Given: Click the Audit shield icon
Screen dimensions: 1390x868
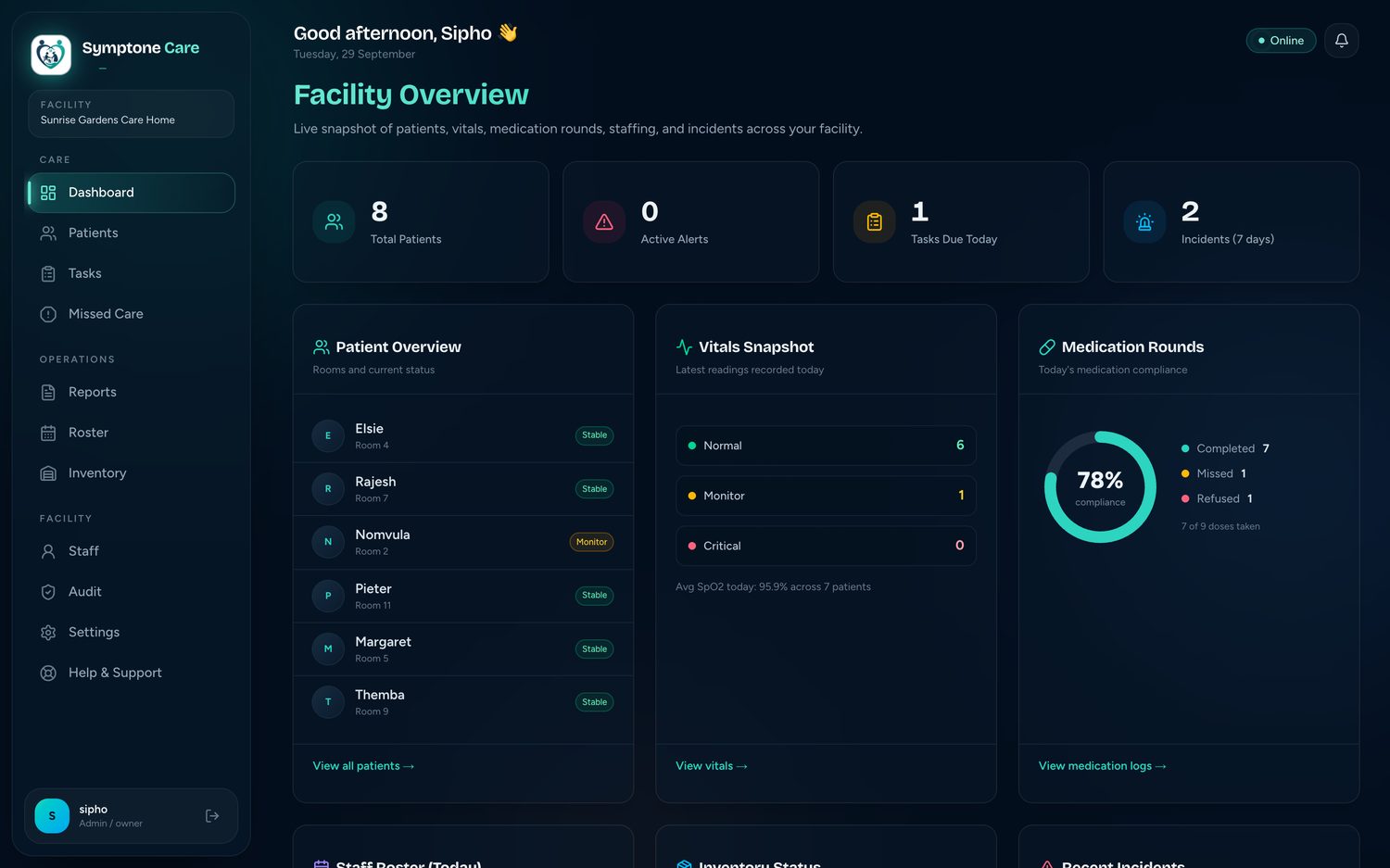Looking at the screenshot, I should 48,592.
